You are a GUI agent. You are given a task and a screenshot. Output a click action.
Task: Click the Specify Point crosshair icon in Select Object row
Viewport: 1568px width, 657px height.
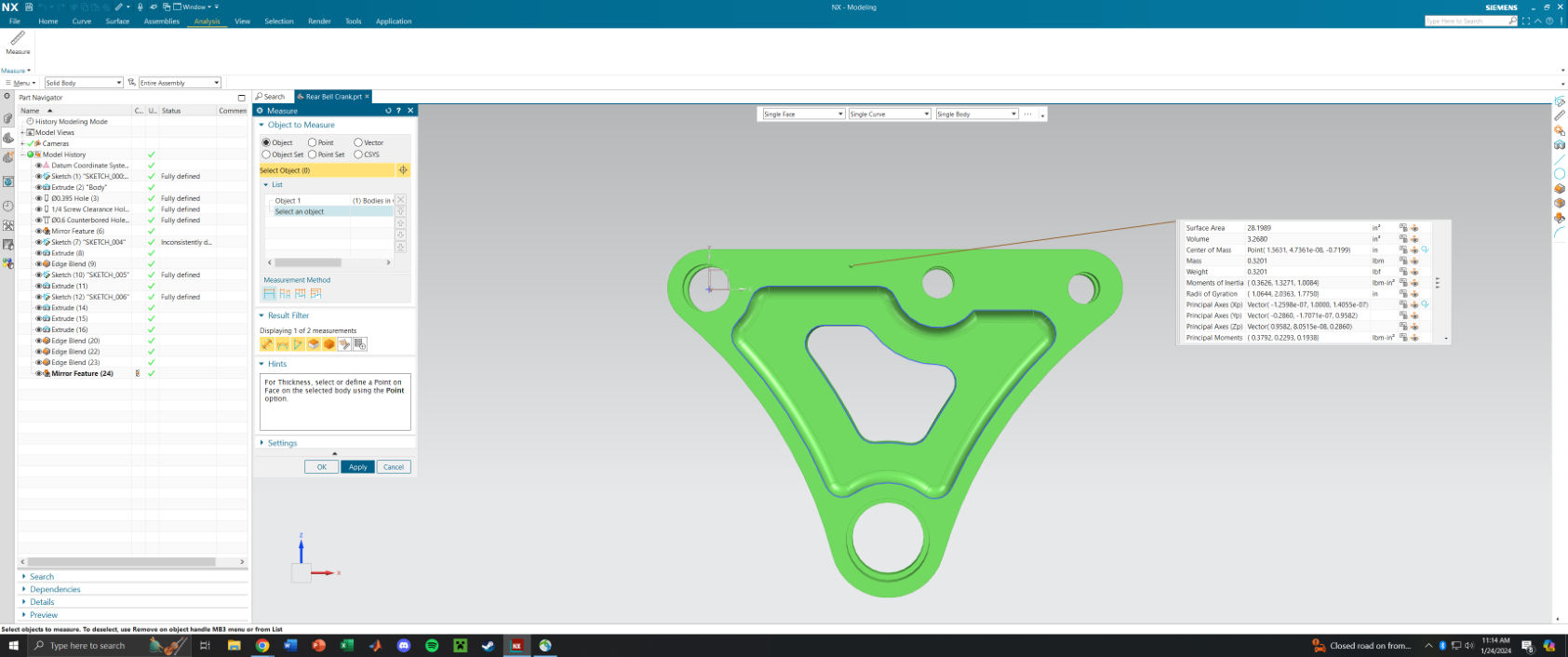tap(403, 170)
